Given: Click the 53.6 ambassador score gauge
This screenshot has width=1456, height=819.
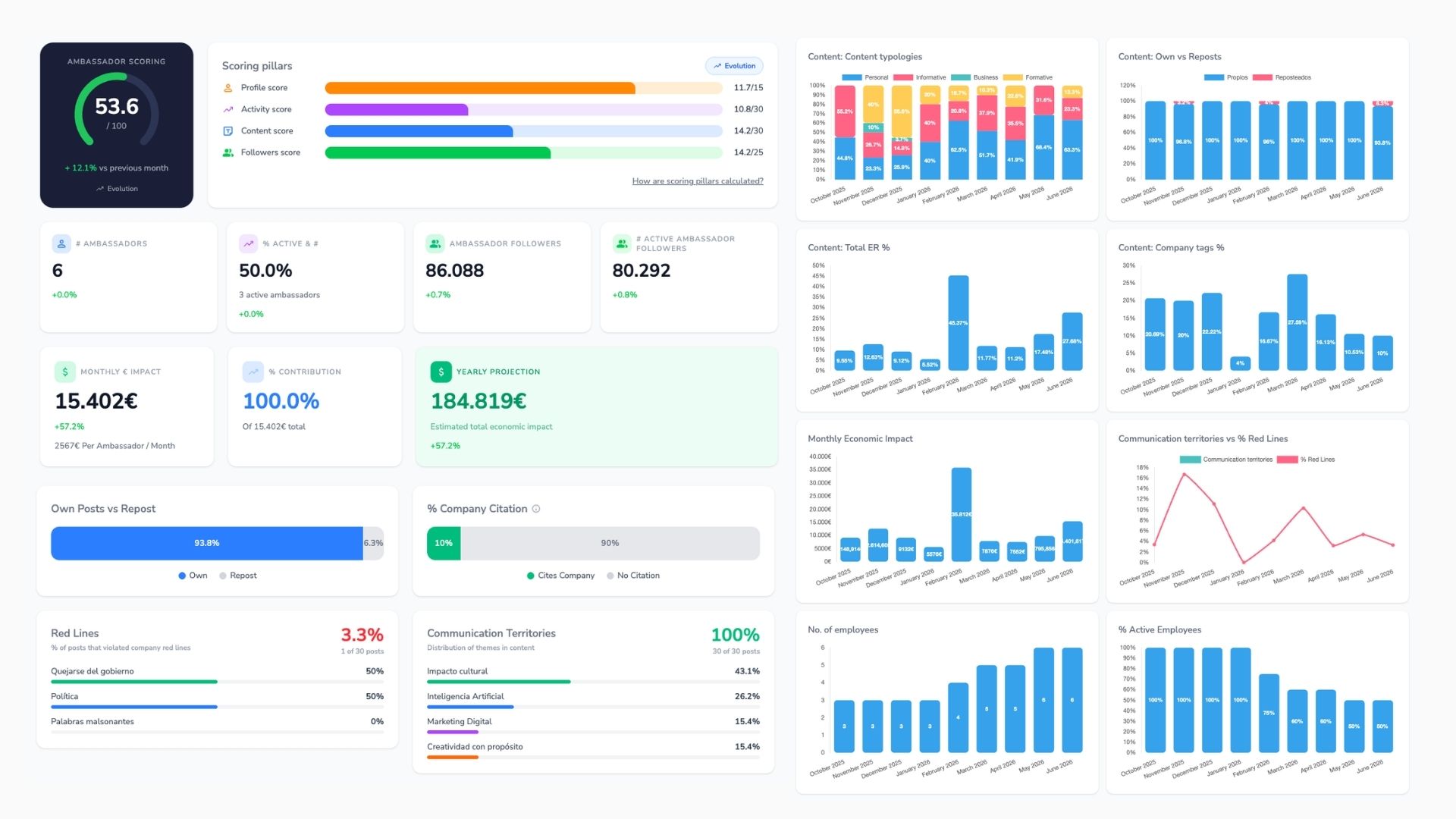Looking at the screenshot, I should [x=117, y=111].
